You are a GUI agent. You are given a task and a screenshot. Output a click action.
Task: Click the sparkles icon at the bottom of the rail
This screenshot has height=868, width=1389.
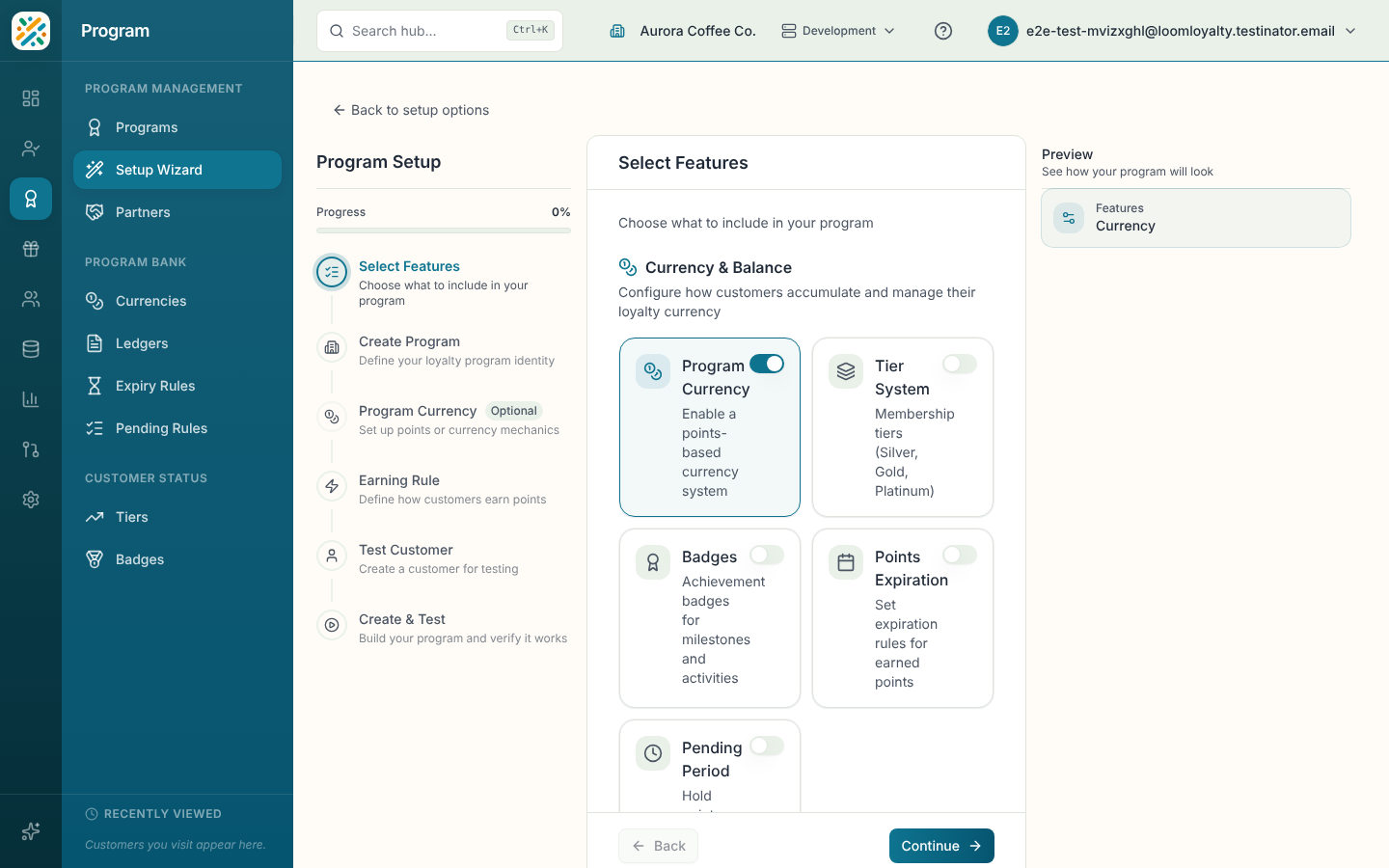(31, 831)
